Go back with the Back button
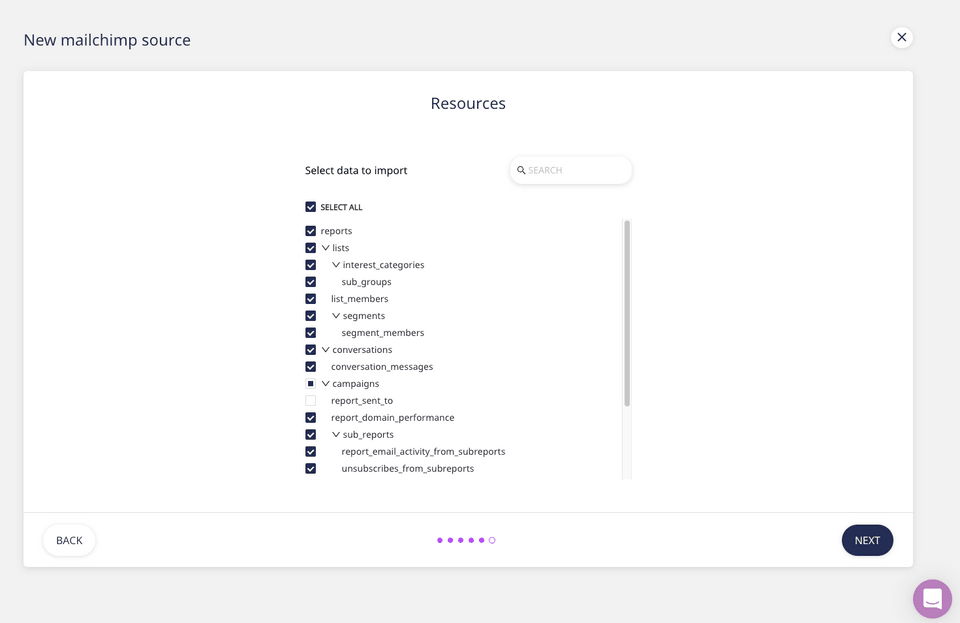This screenshot has height=623, width=960. (69, 540)
